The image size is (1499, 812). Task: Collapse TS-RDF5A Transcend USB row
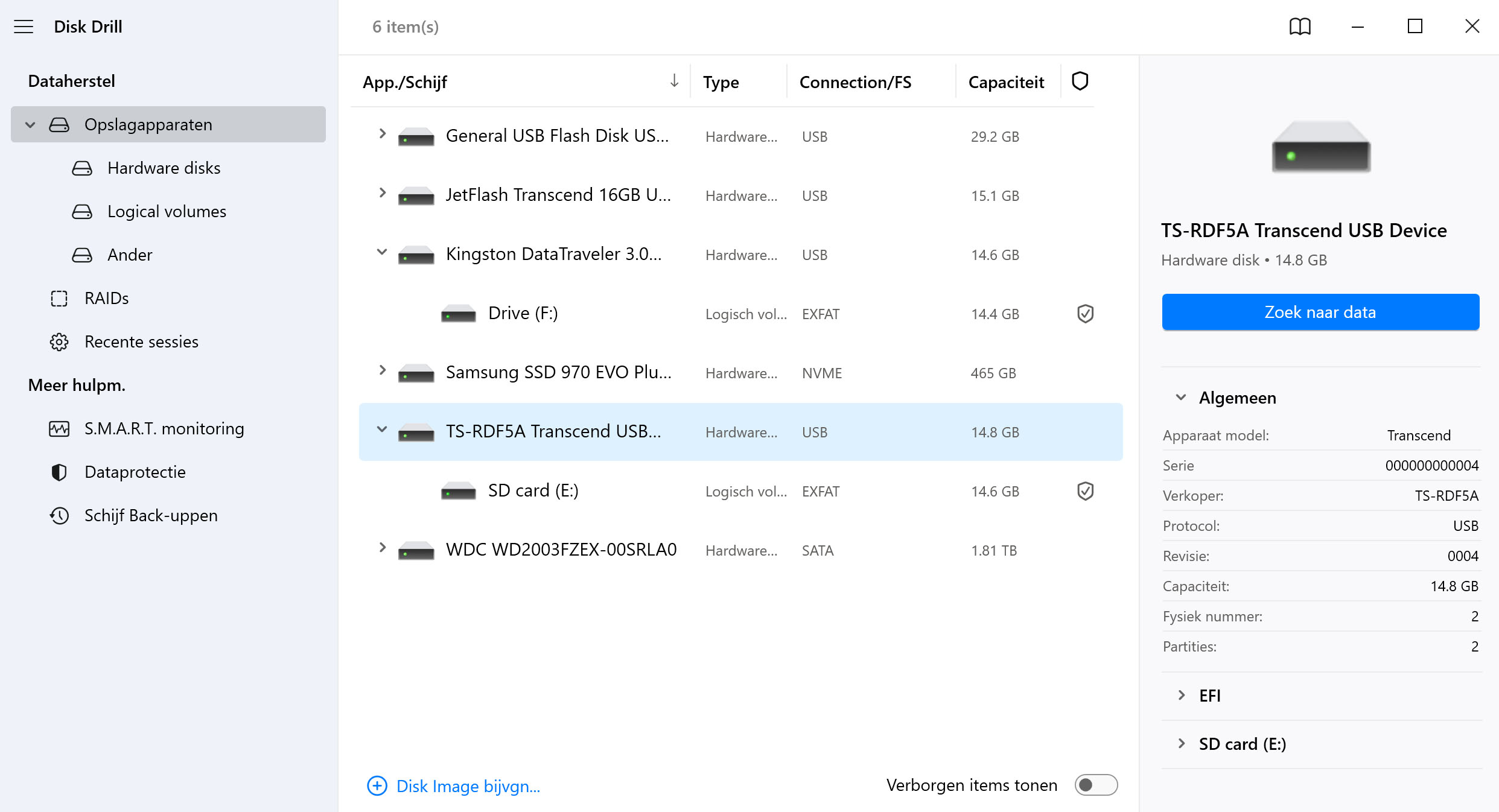(381, 429)
